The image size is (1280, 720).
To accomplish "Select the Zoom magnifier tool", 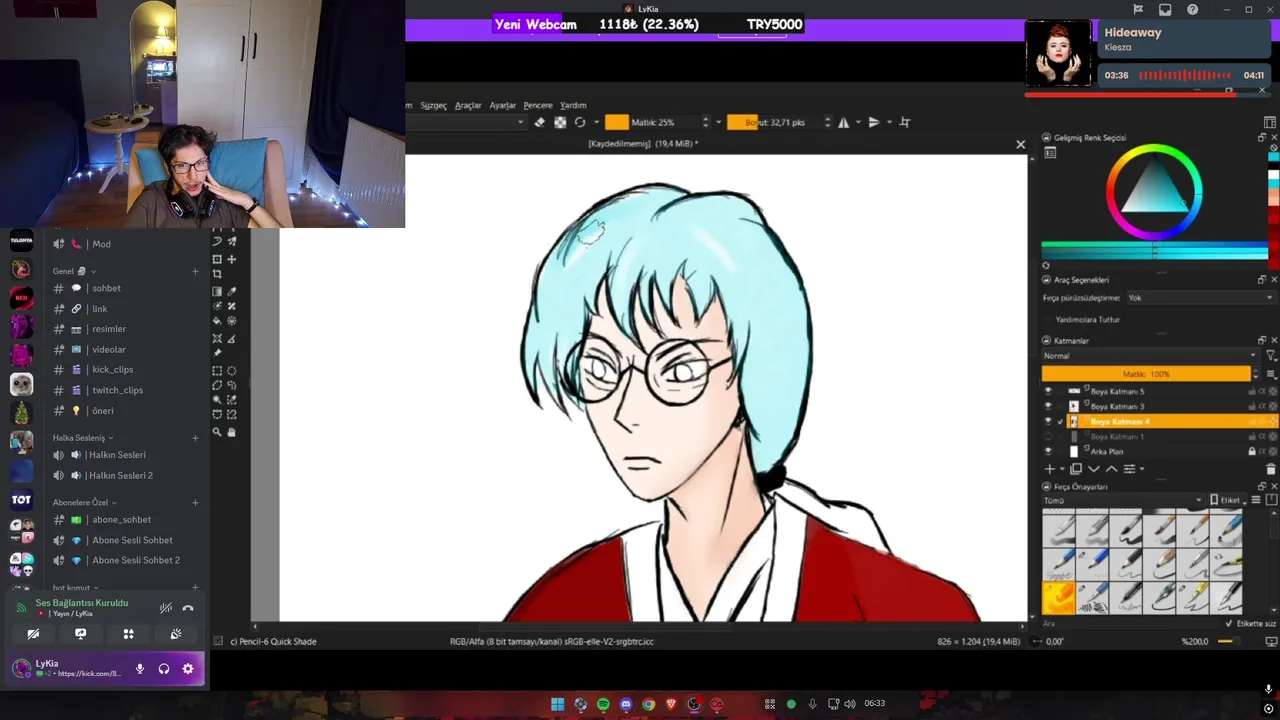I will tap(217, 432).
